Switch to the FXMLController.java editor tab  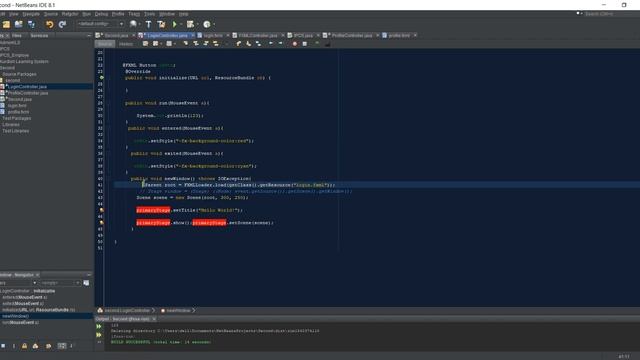click(x=258, y=36)
